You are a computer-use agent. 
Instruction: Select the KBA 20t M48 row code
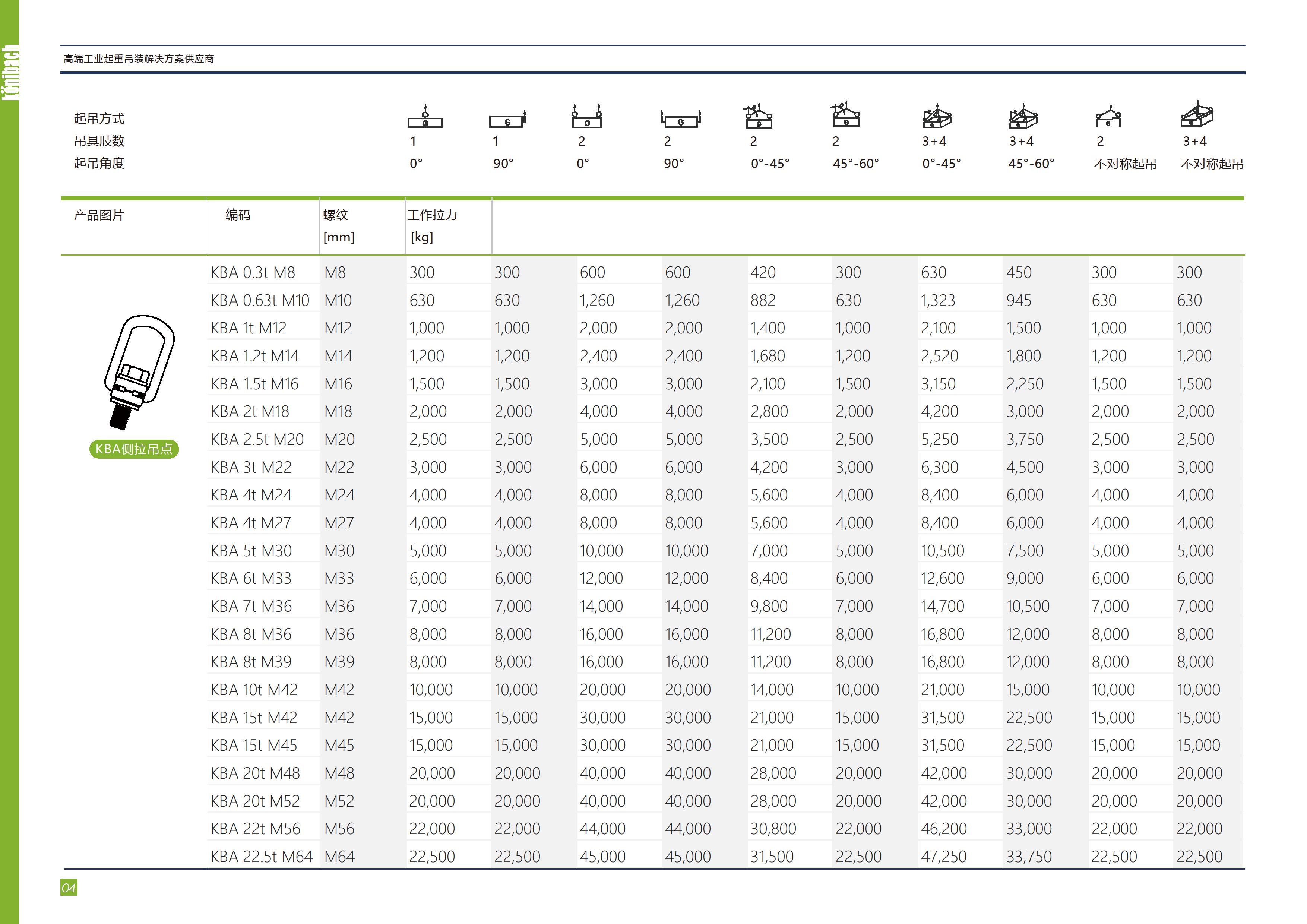(256, 774)
